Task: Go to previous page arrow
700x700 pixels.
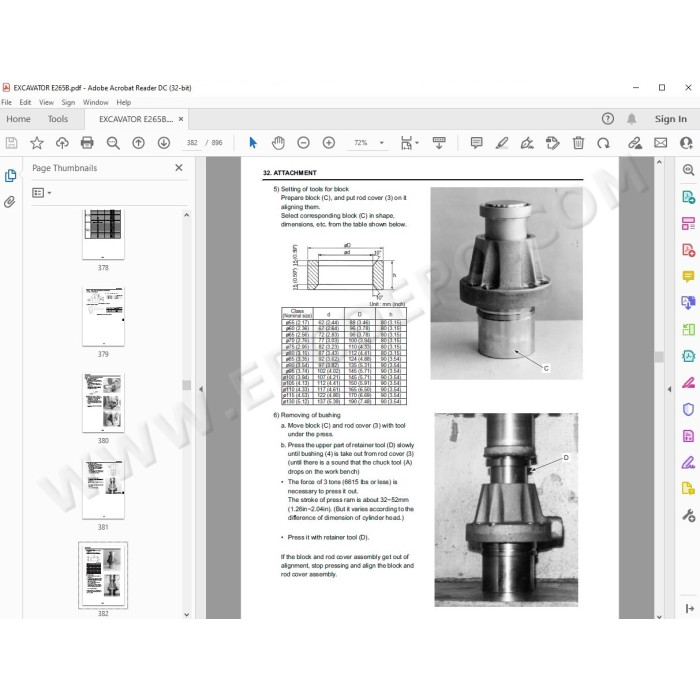Action: point(138,143)
